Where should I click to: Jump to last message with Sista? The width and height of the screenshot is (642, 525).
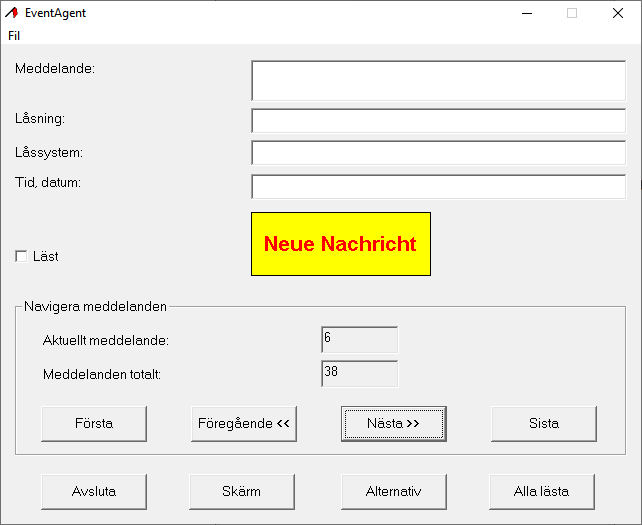click(x=543, y=423)
